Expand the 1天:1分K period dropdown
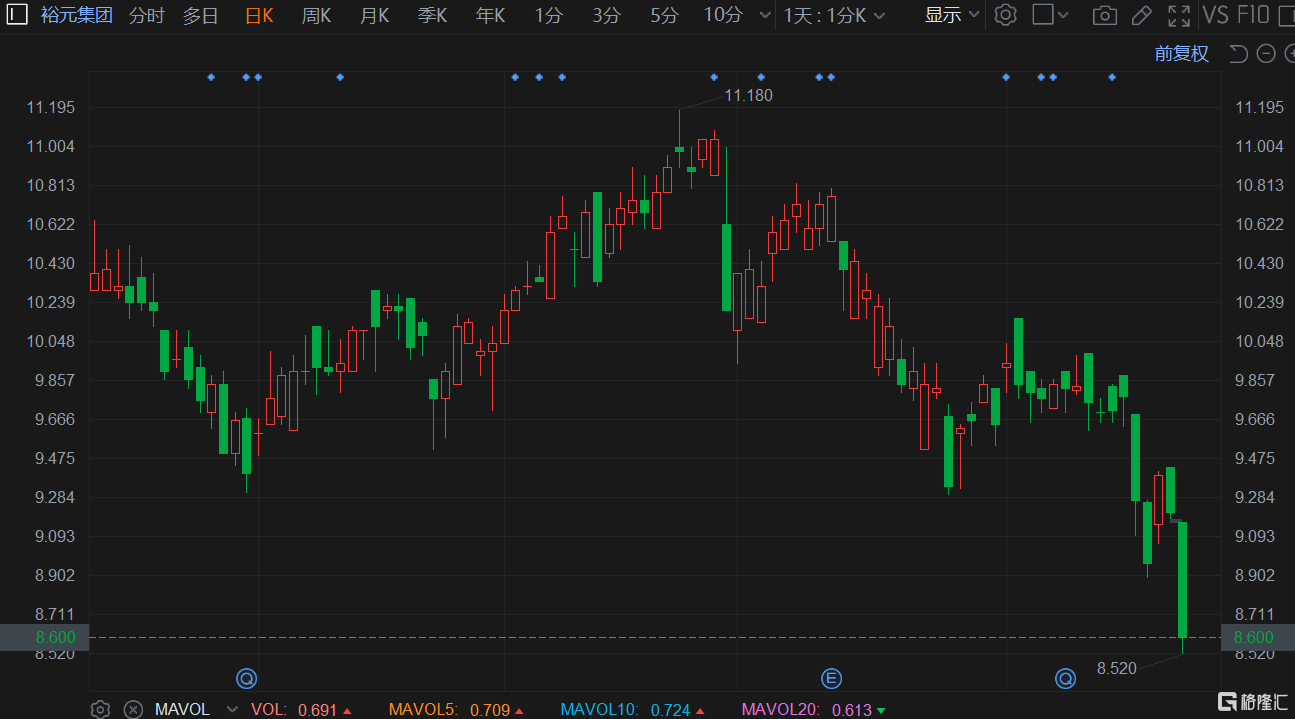 pos(834,15)
